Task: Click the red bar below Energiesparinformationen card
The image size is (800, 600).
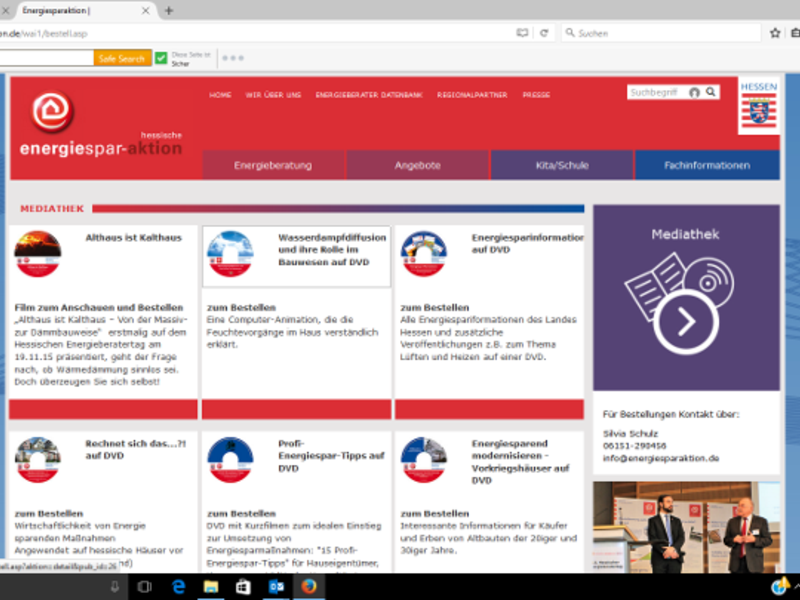Action: tap(490, 409)
